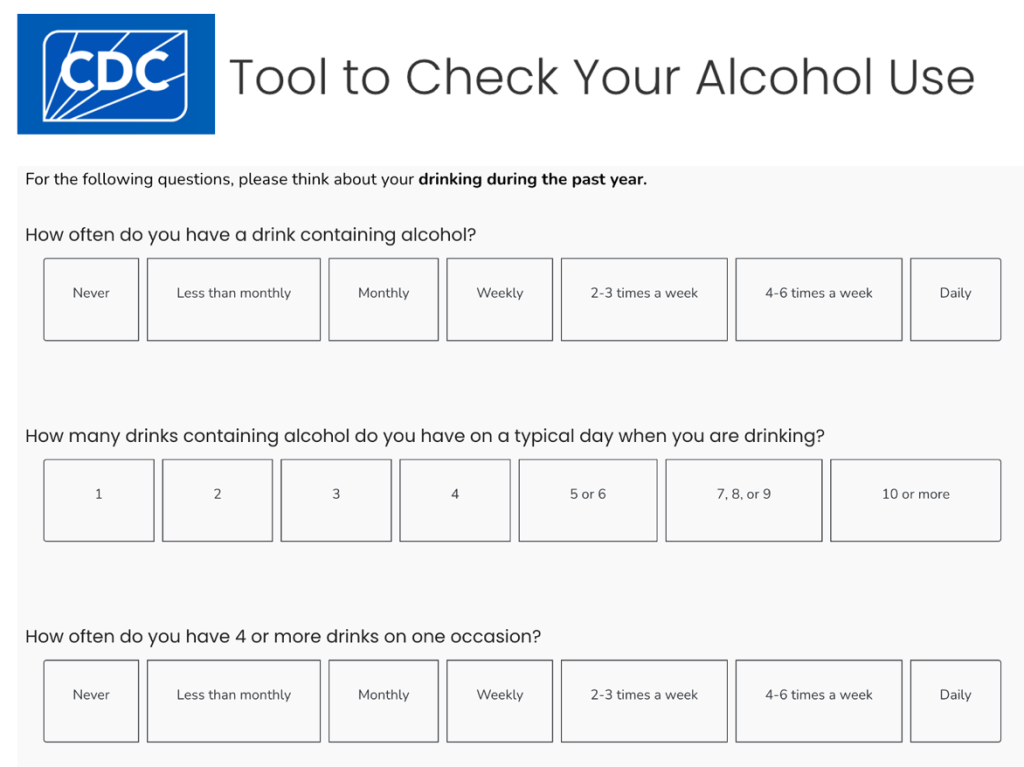The width and height of the screenshot is (1024, 767).
Task: Select 'Daily' for drinking frequency question
Action: tap(955, 299)
